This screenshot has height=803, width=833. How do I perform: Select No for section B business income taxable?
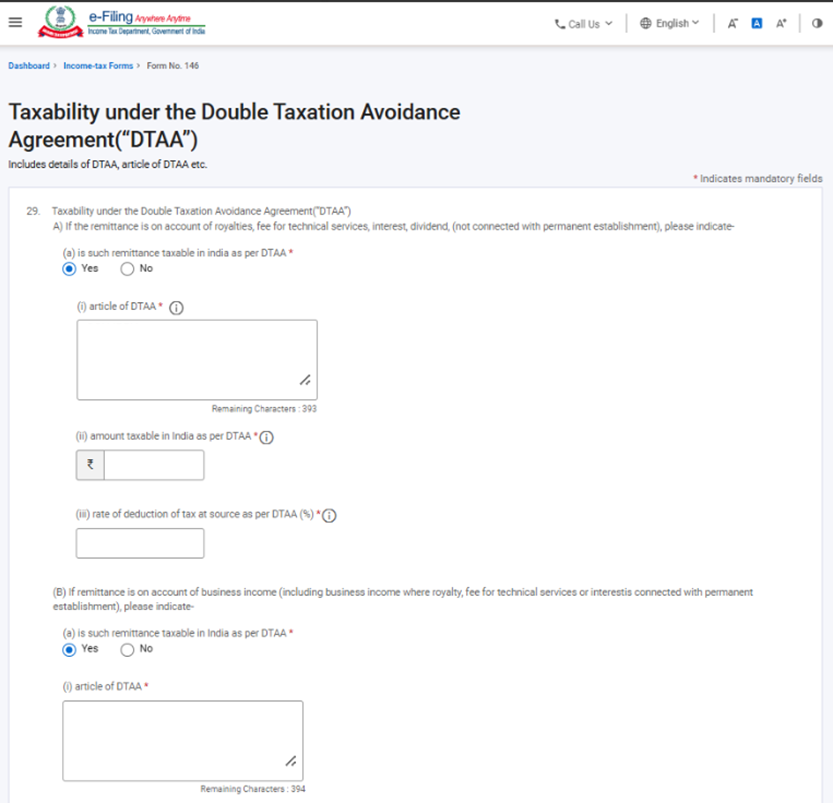[x=127, y=649]
